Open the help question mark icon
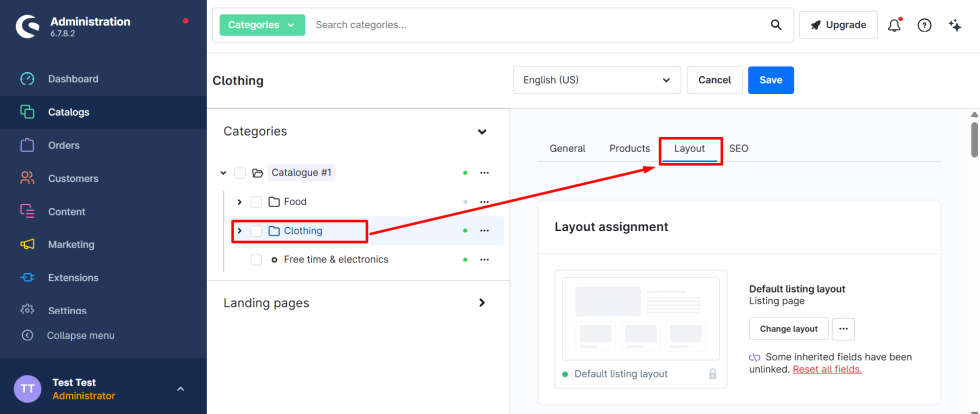980x414 pixels. (924, 25)
